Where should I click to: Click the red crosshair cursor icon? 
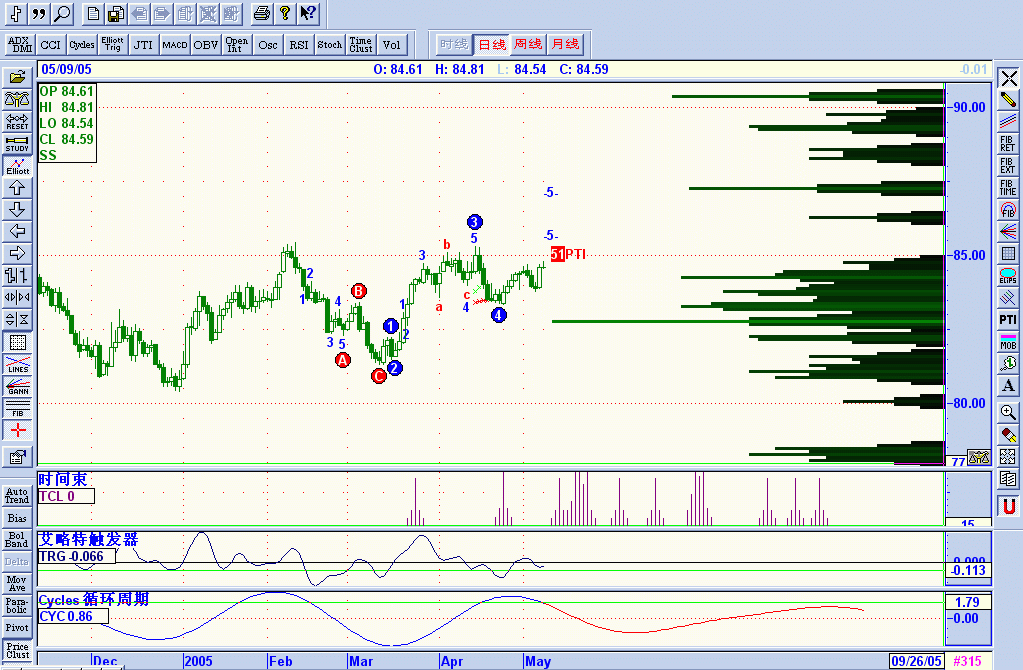click(x=17, y=430)
